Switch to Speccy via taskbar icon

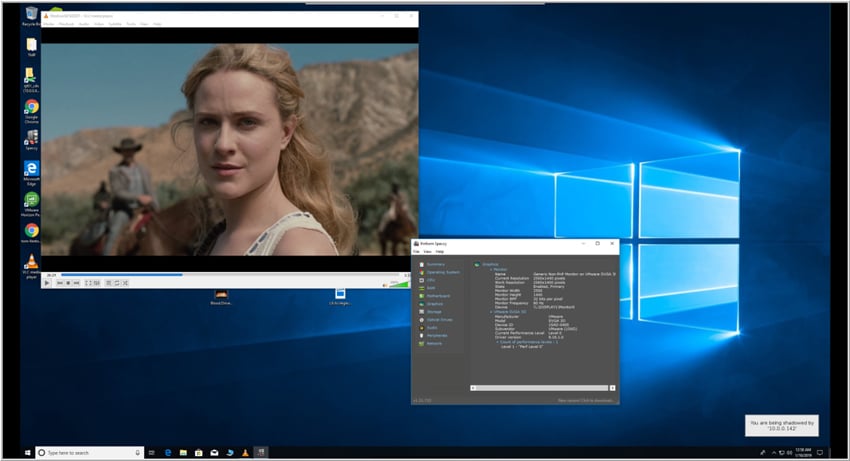click(261, 452)
